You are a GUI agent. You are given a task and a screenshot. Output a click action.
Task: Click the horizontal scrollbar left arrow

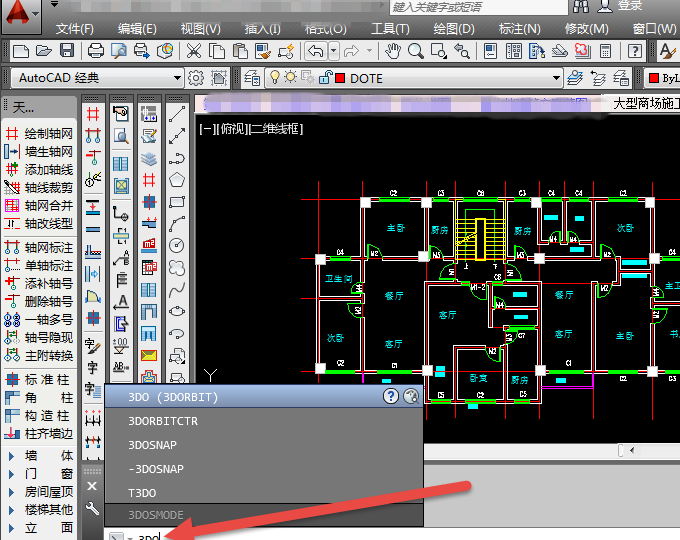pyautogui.click(x=632, y=451)
